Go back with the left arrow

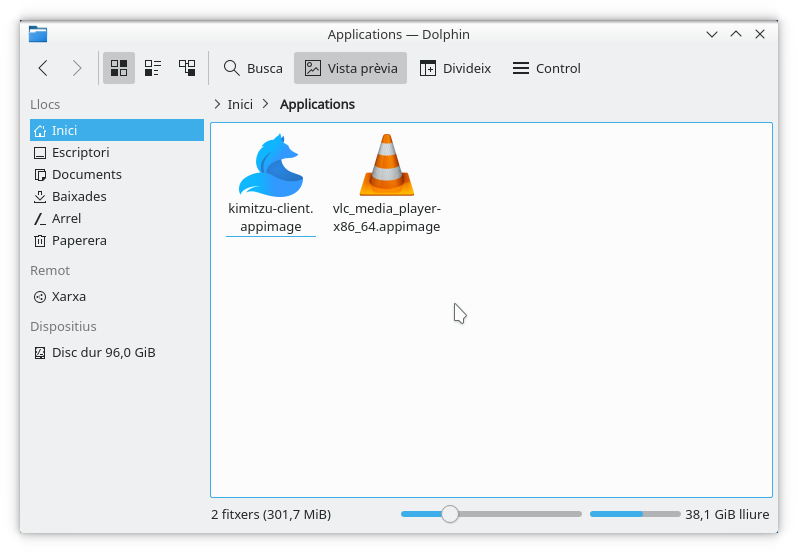(43, 68)
